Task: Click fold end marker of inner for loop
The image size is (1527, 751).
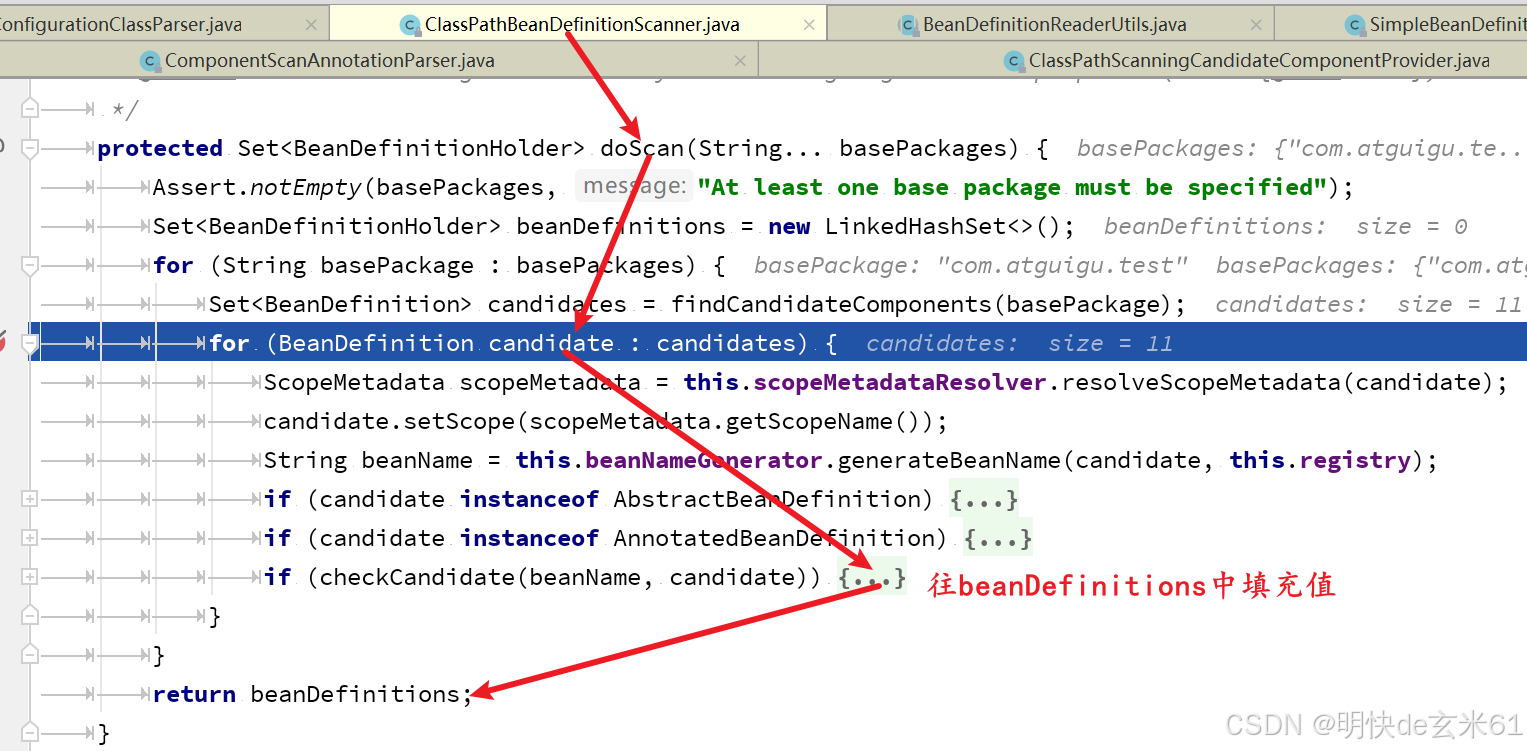Action: coord(30,616)
